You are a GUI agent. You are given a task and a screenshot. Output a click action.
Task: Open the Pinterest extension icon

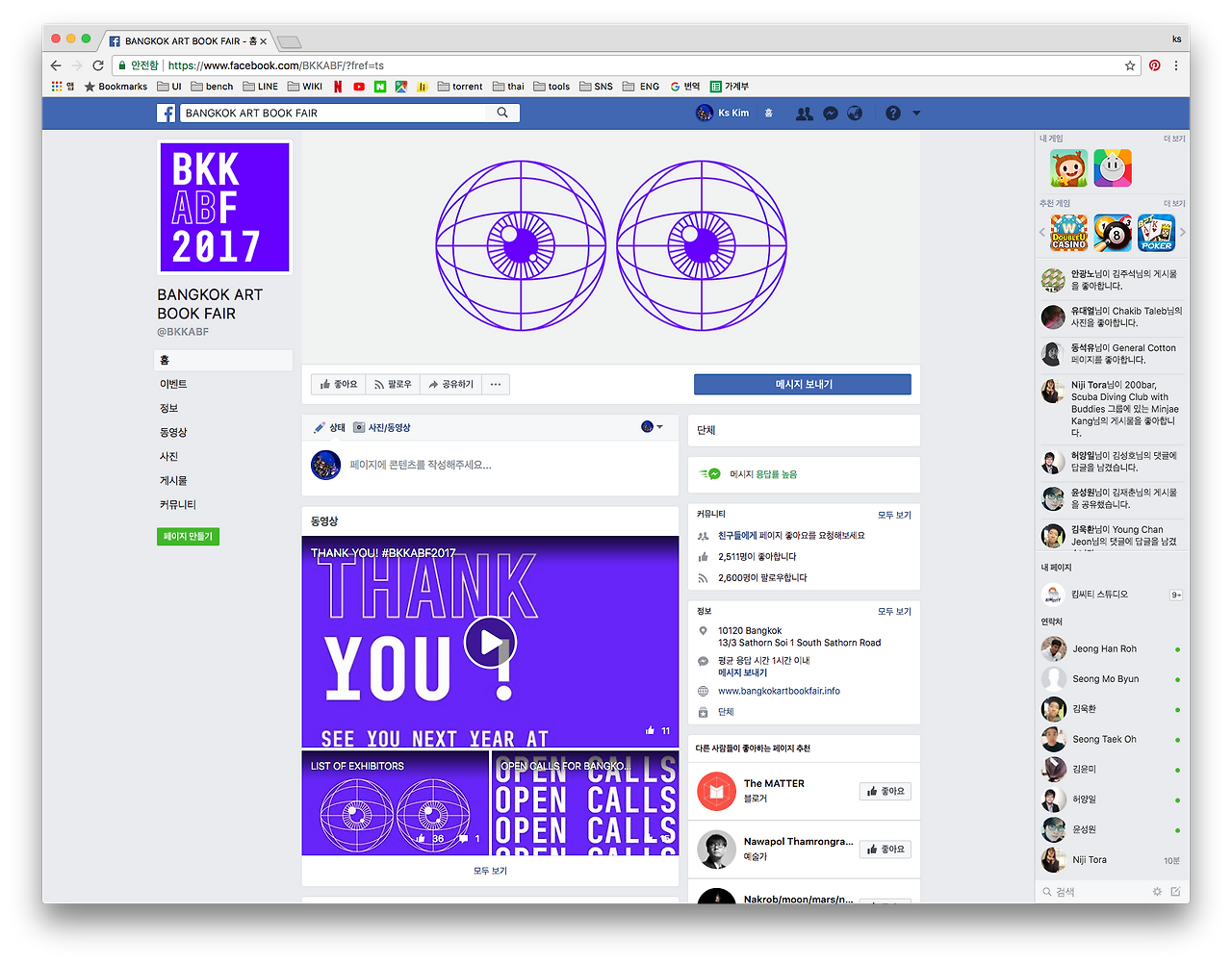point(1154,65)
